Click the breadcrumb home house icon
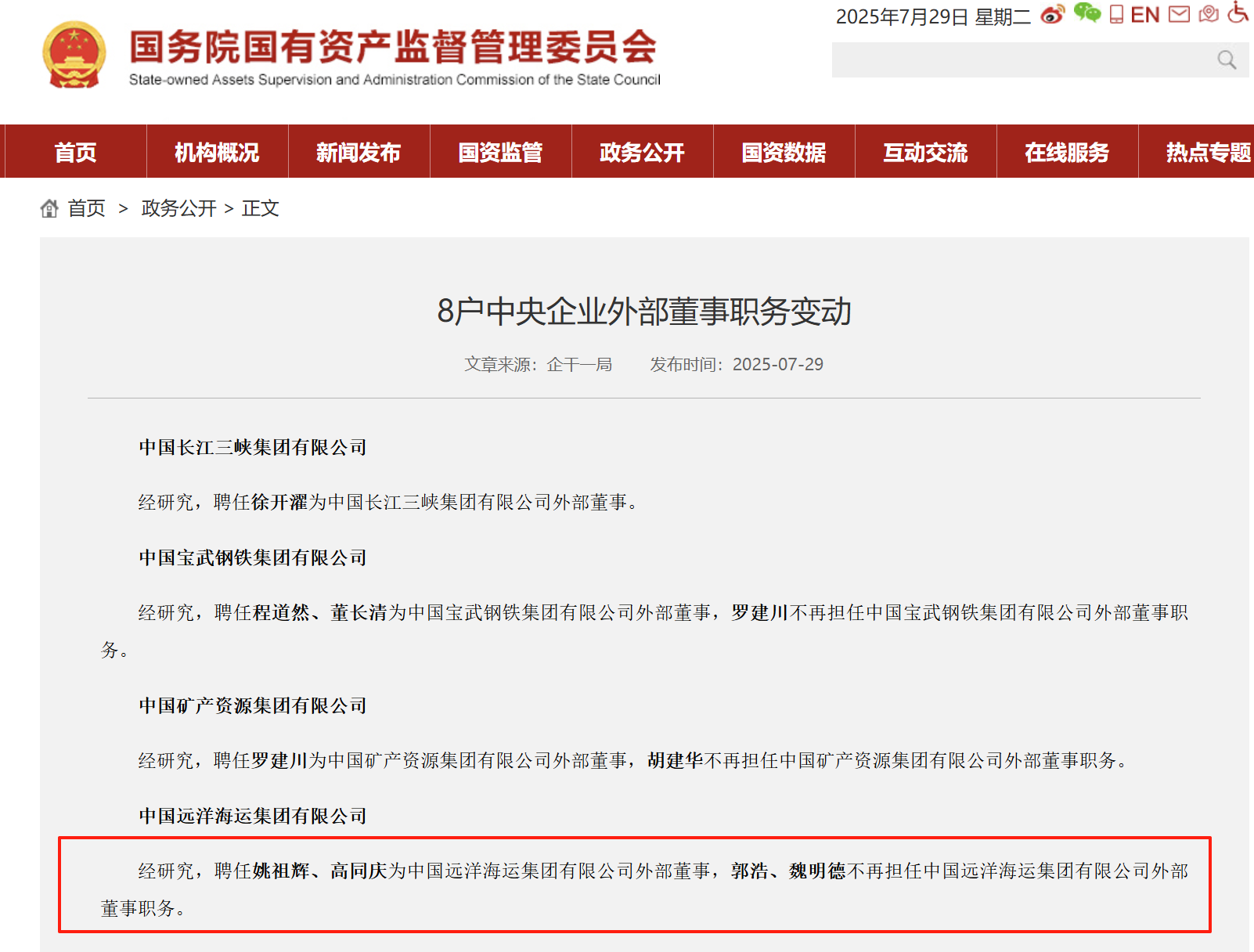 [x=49, y=208]
